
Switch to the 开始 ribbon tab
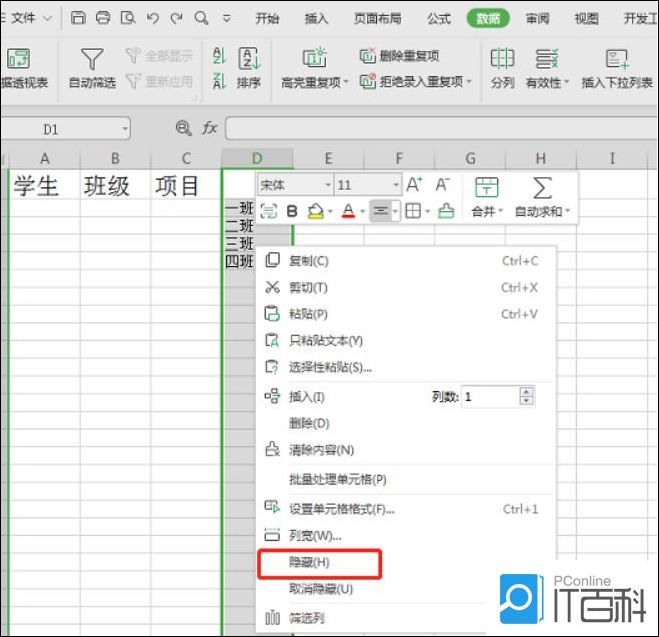(267, 18)
